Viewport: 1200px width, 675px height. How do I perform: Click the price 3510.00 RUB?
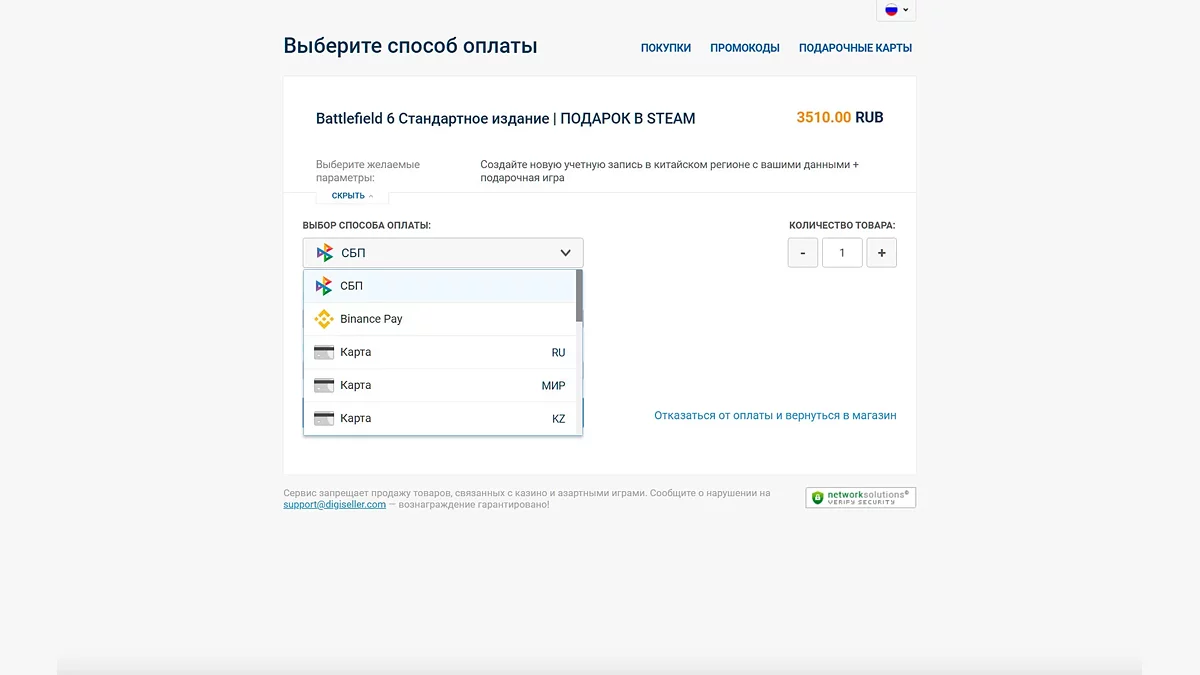[840, 117]
